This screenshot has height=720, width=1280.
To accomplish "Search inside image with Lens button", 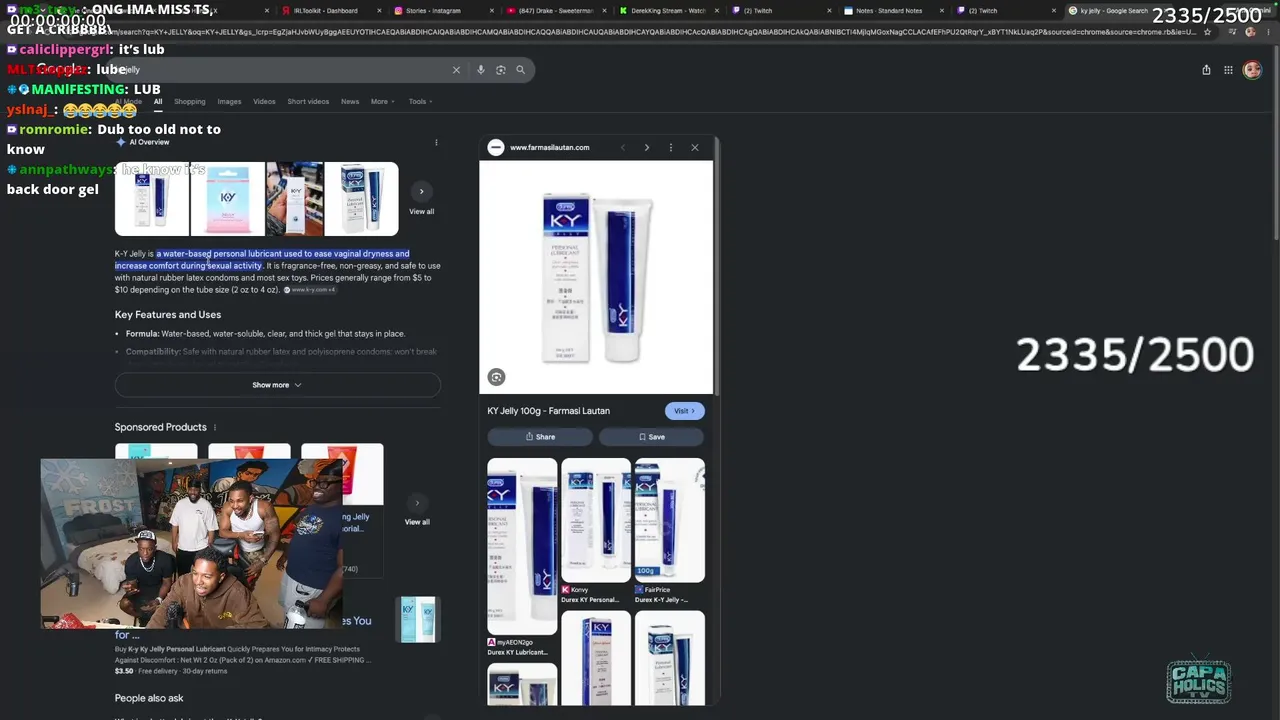I will (x=496, y=377).
